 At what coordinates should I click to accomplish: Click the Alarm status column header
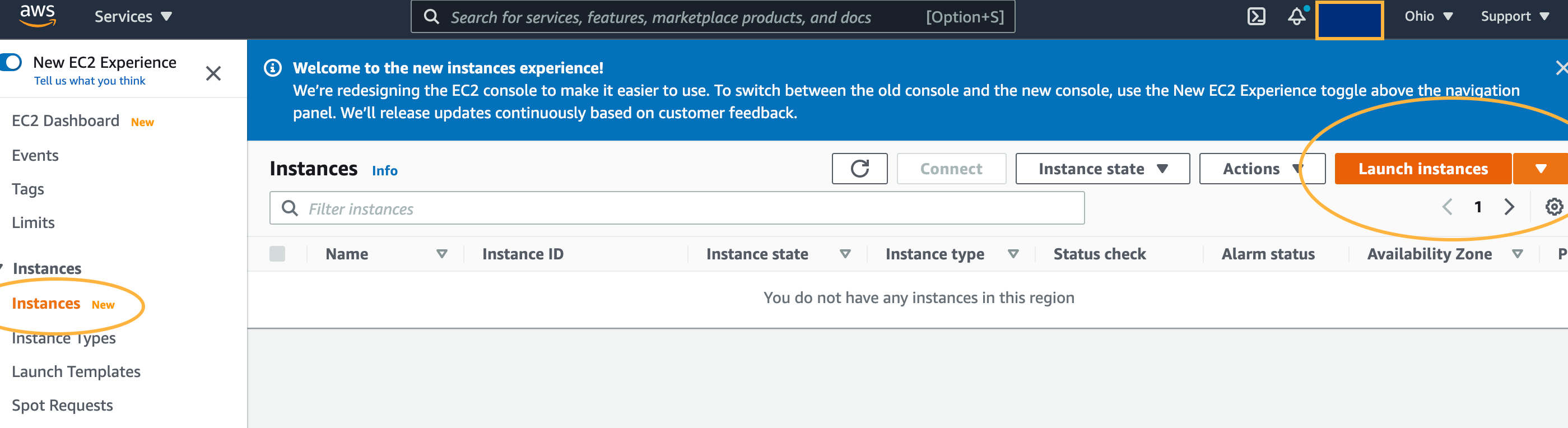pyautogui.click(x=1268, y=254)
